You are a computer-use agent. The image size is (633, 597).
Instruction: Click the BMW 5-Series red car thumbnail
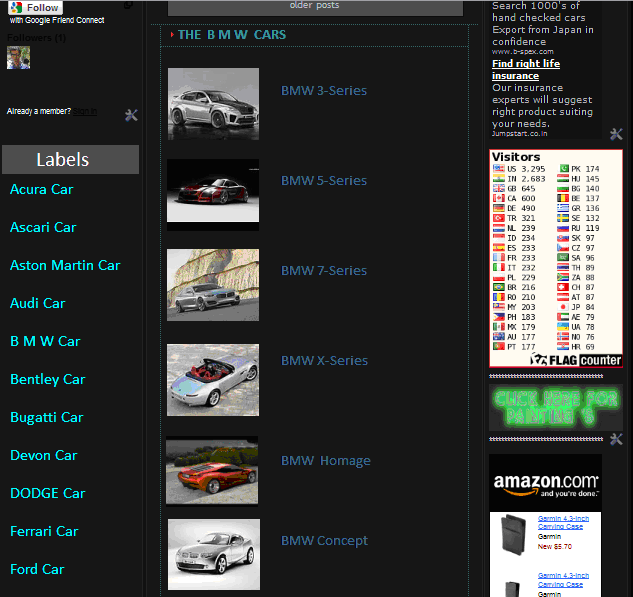pos(213,195)
